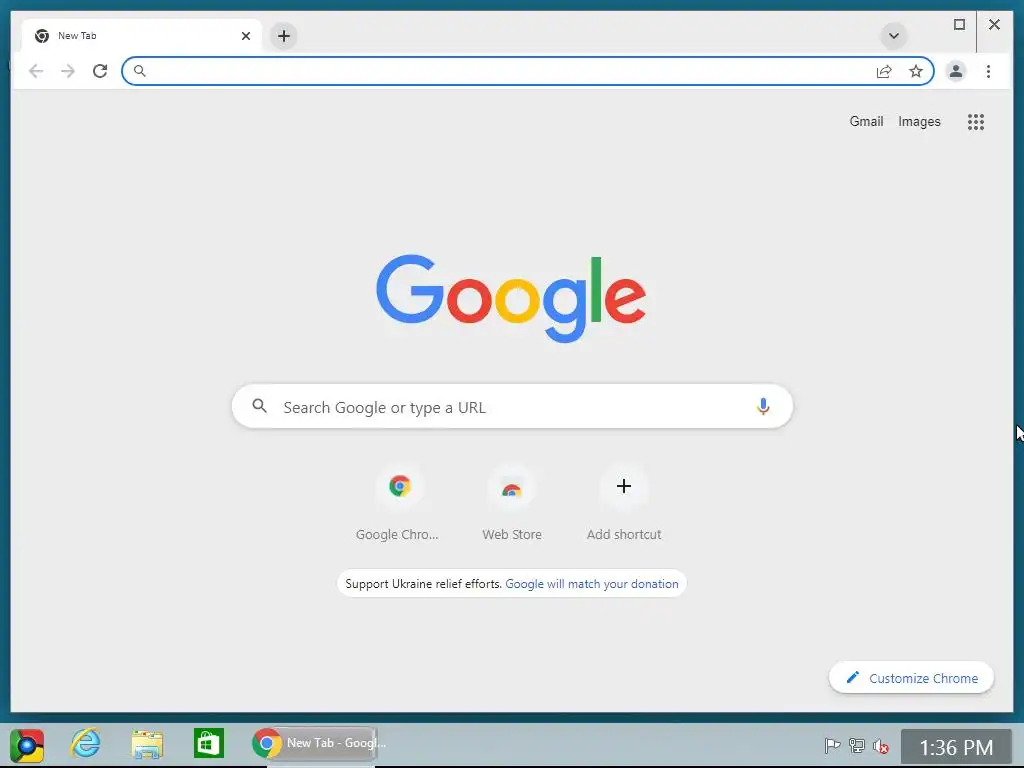Launch Internet Explorer from taskbar
Image resolution: width=1024 pixels, height=768 pixels.
(x=86, y=743)
